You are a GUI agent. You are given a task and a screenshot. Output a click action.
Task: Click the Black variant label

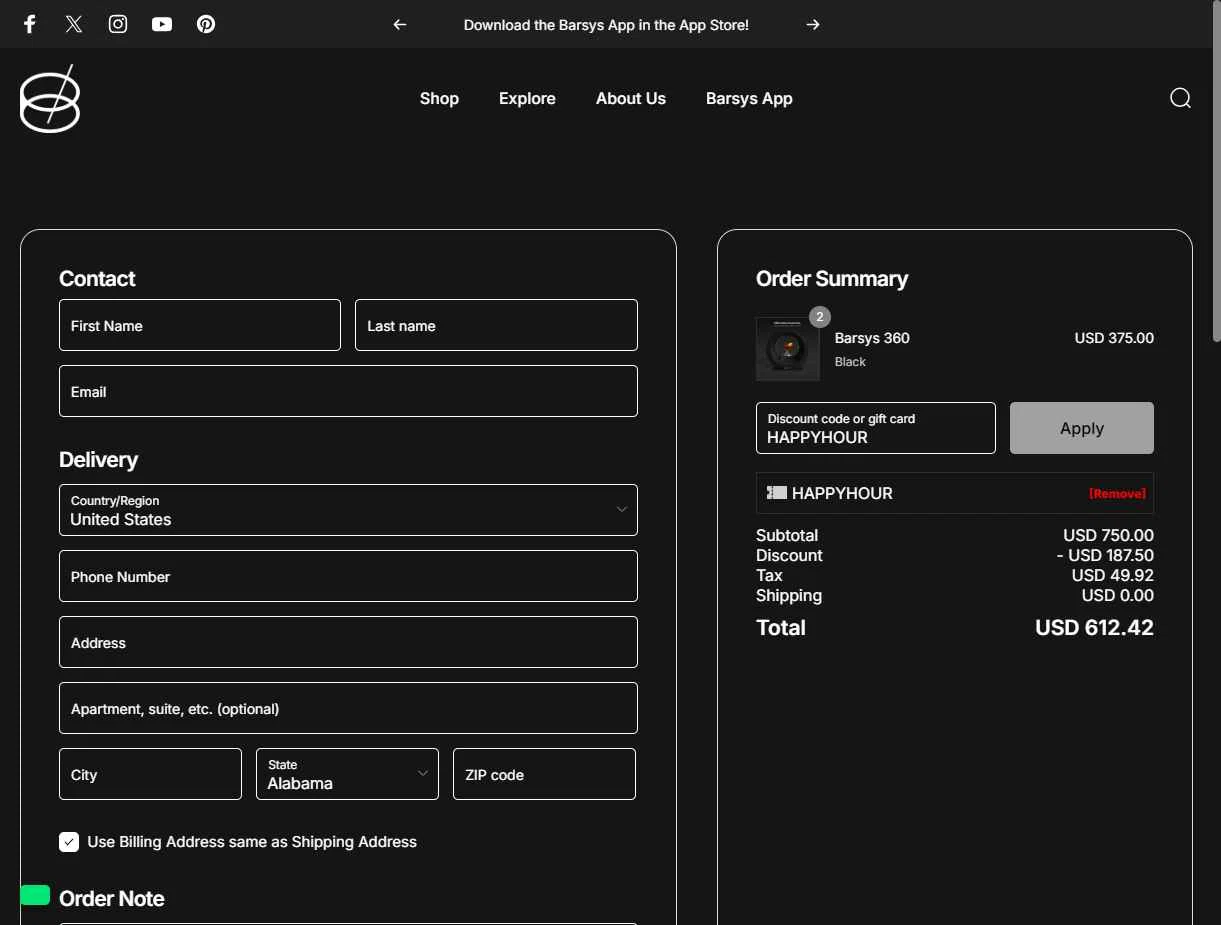850,362
